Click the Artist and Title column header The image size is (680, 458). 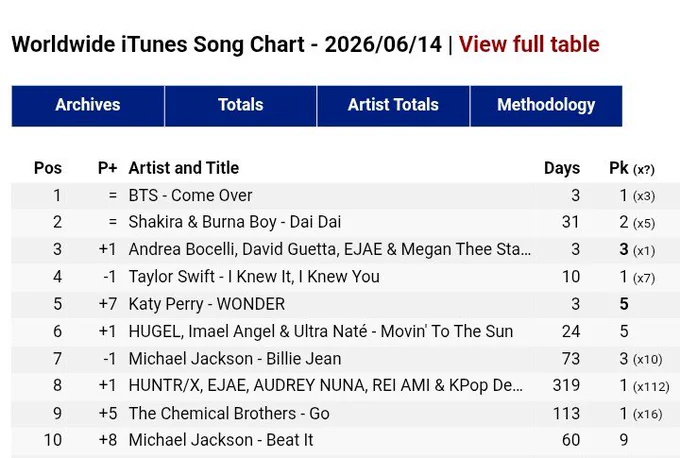[183, 168]
